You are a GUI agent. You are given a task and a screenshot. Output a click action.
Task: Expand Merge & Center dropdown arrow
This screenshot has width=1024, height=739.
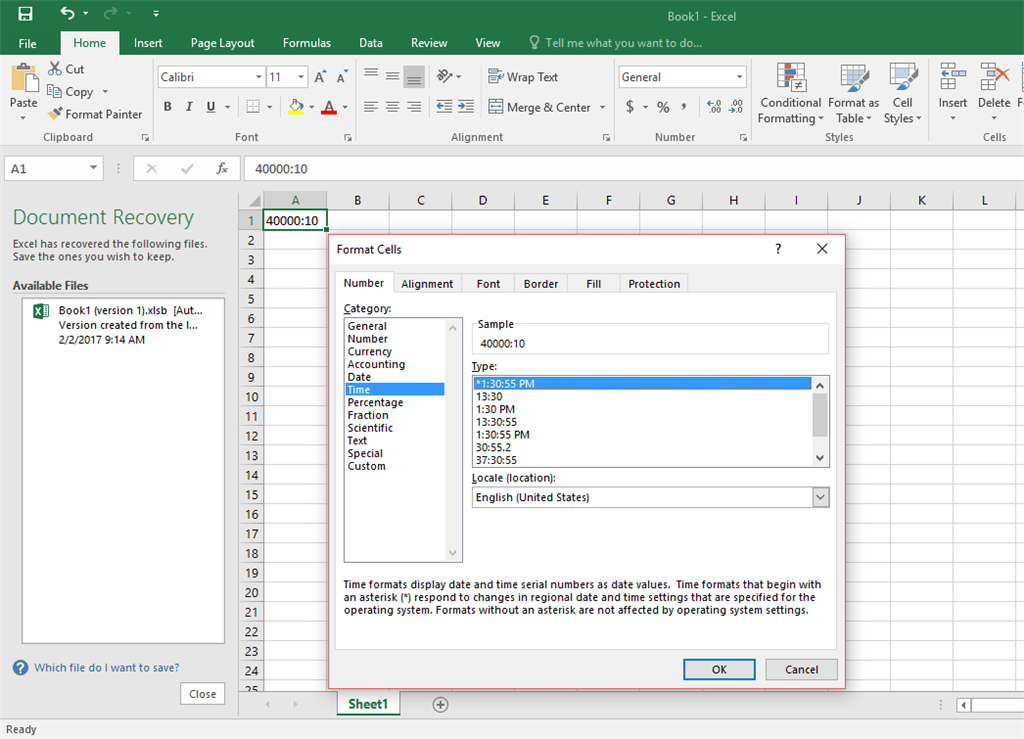tap(602, 107)
